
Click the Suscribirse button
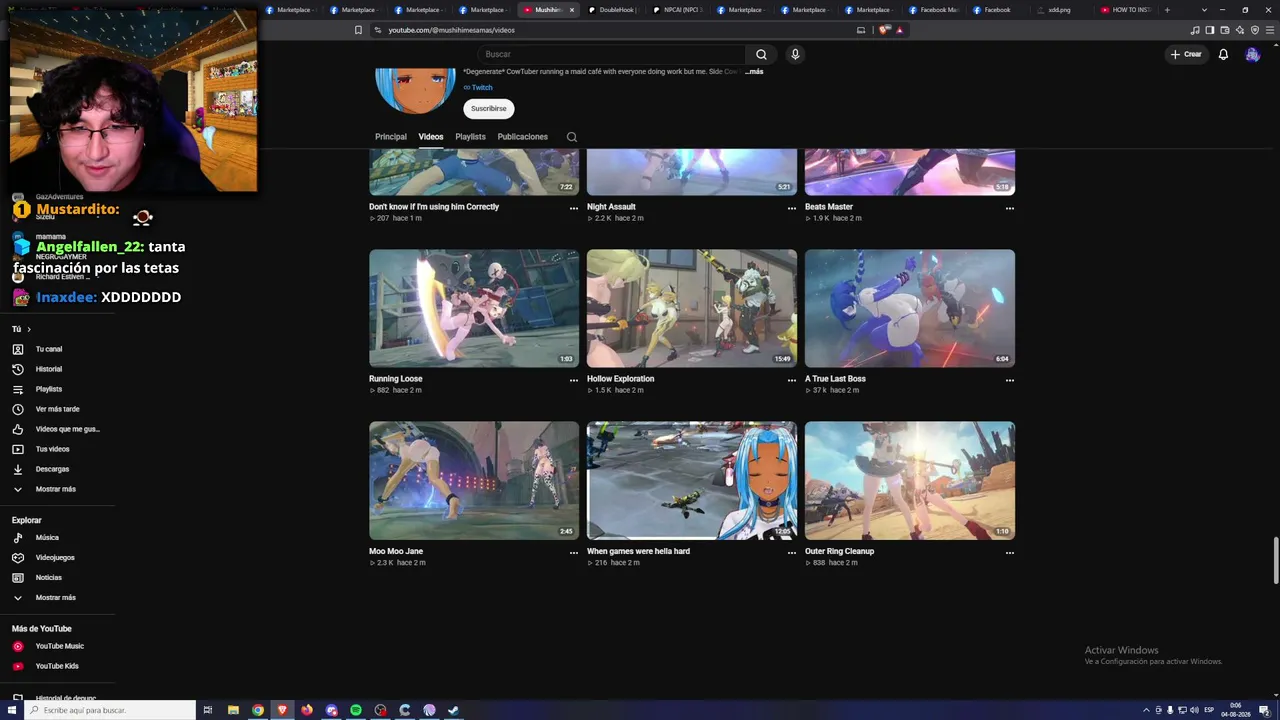coord(489,108)
